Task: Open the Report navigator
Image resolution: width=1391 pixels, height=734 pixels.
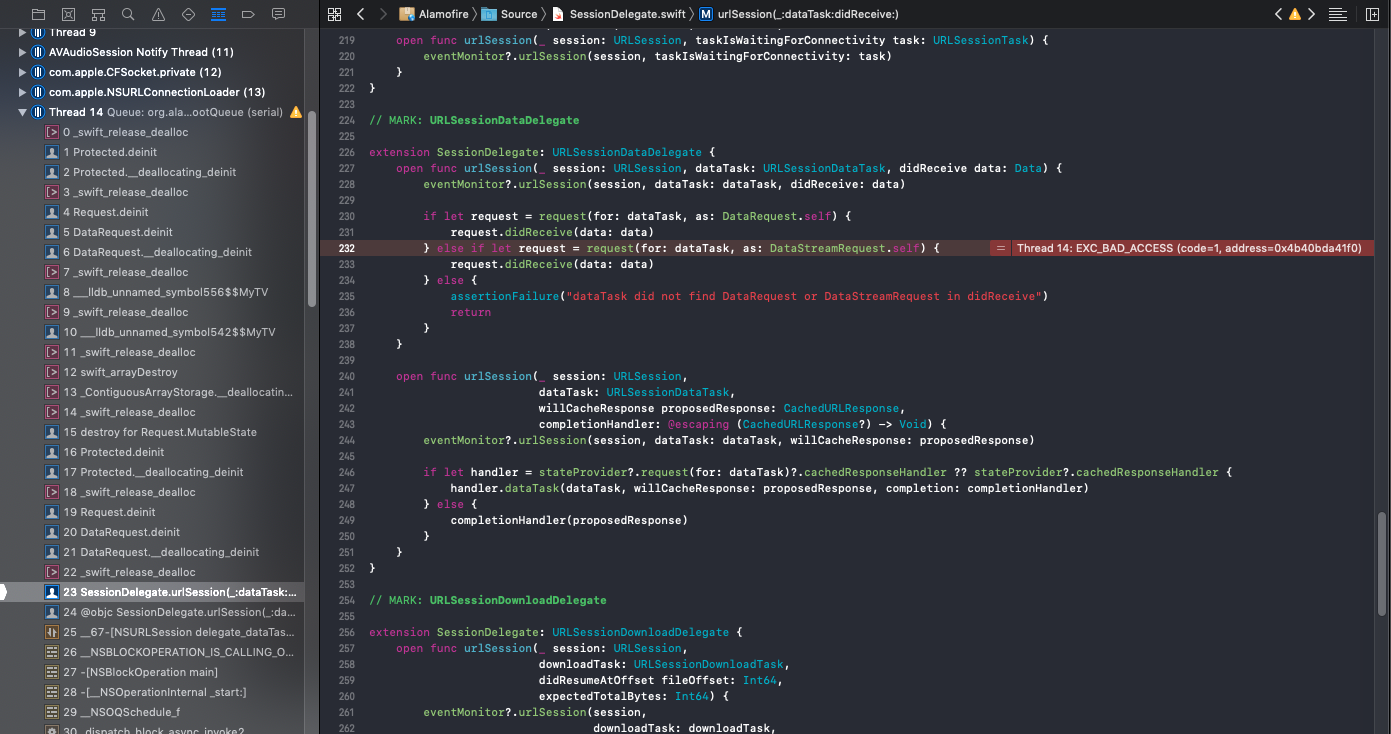Action: pyautogui.click(x=277, y=15)
